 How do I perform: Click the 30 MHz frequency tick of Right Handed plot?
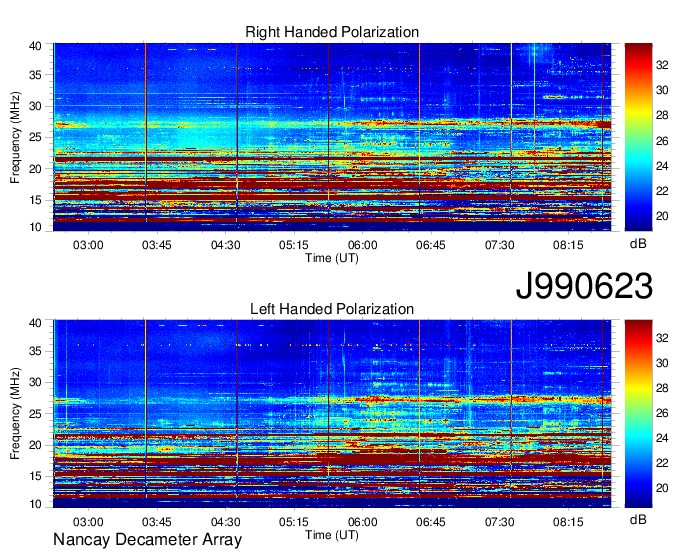(35, 106)
